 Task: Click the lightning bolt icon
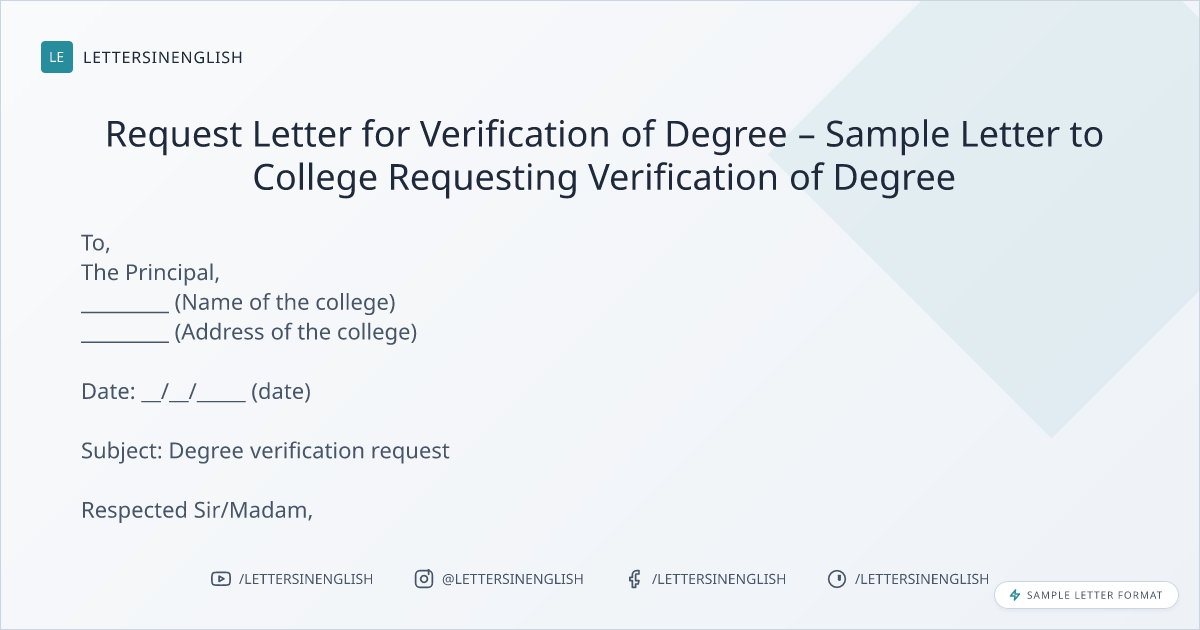(1015, 595)
